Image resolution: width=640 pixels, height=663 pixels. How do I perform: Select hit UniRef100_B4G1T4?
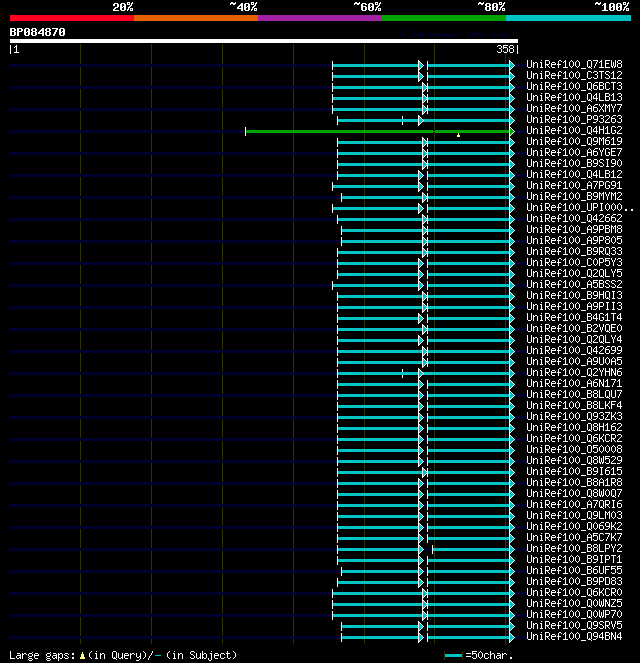[574, 317]
